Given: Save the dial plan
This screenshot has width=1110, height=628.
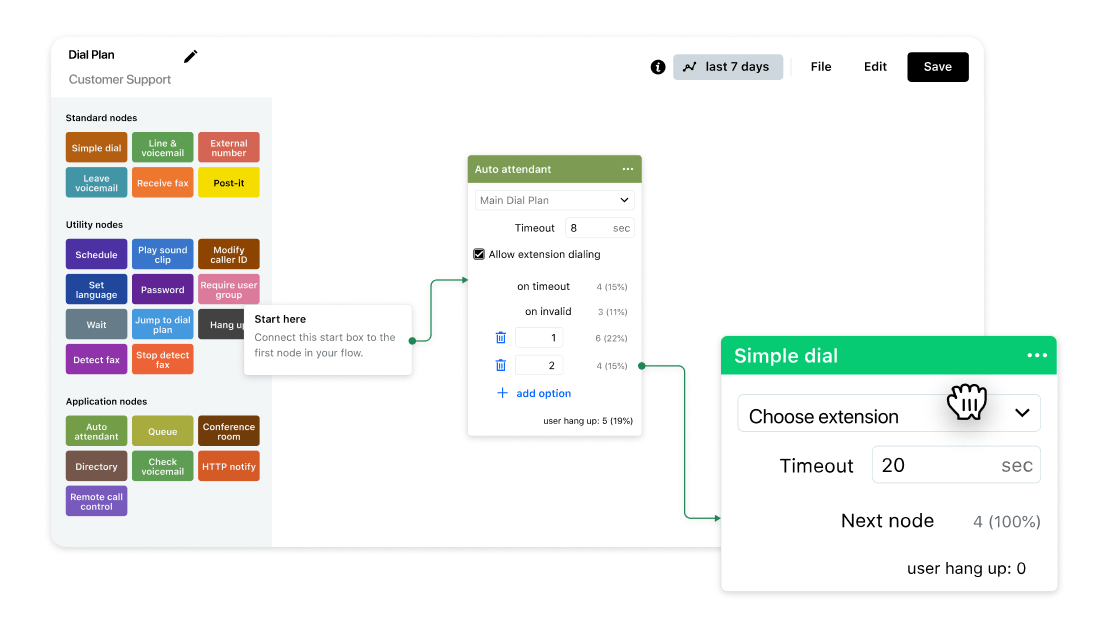Looking at the screenshot, I should (937, 66).
